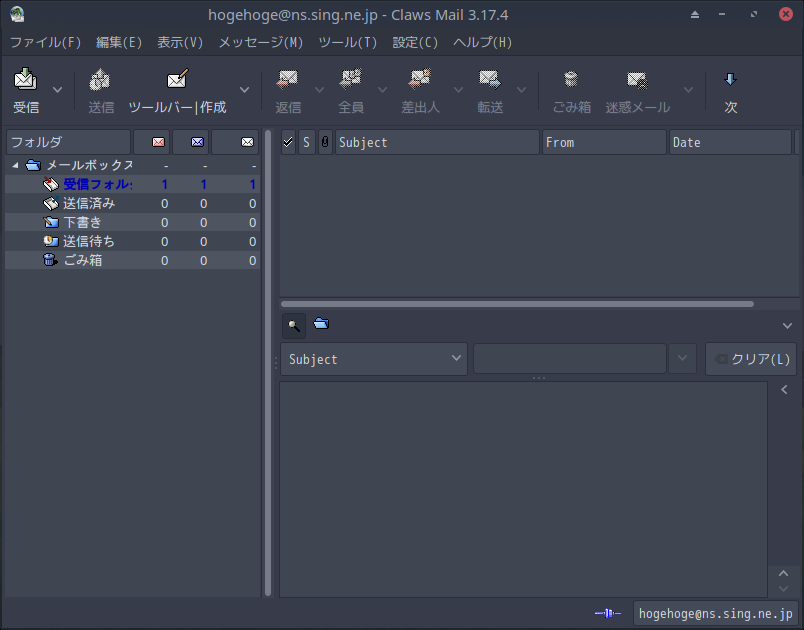Open dropdown arrow next to 返信
The image size is (804, 630).
pos(319,90)
